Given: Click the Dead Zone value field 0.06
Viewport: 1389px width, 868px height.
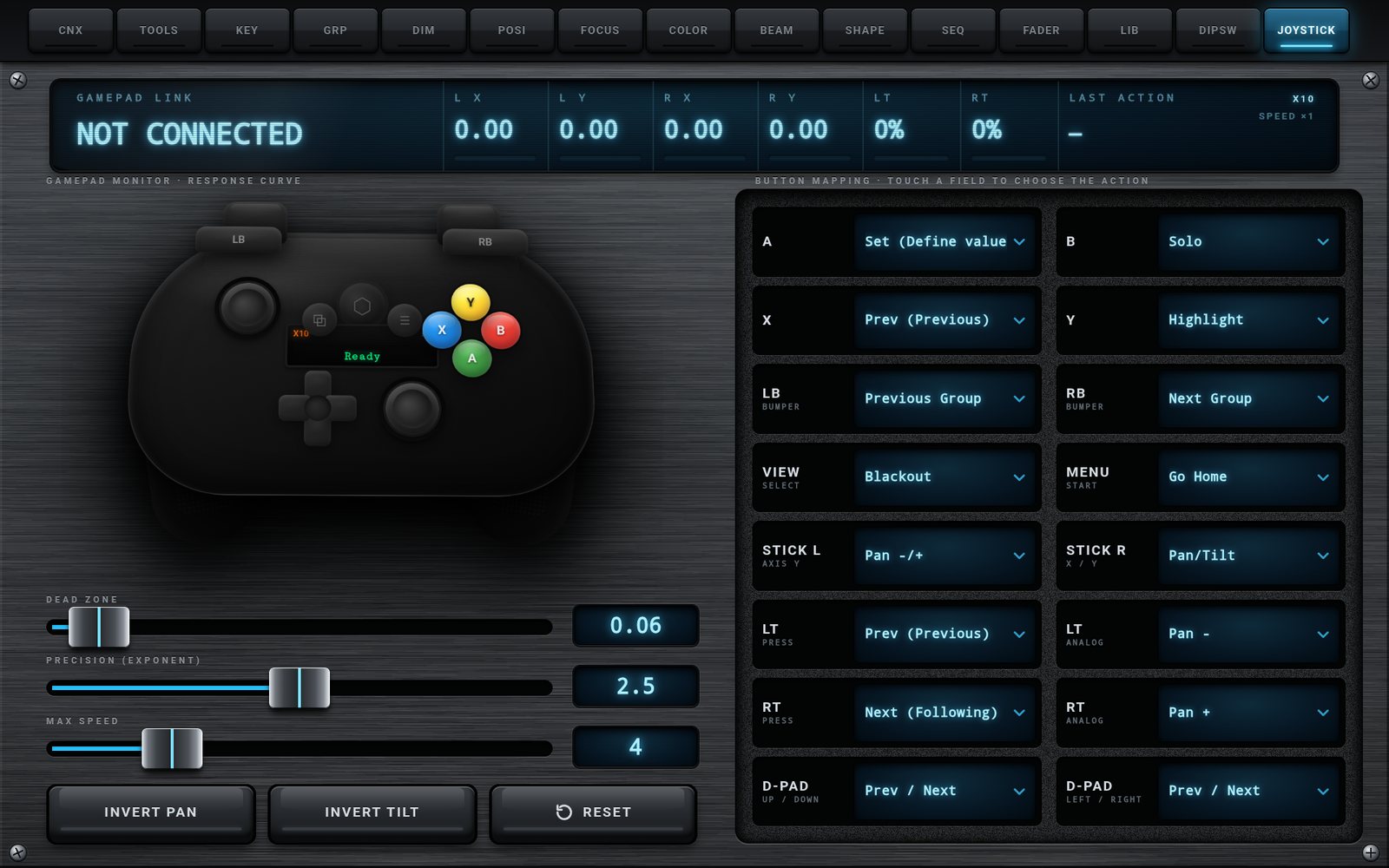Looking at the screenshot, I should click(x=636, y=626).
